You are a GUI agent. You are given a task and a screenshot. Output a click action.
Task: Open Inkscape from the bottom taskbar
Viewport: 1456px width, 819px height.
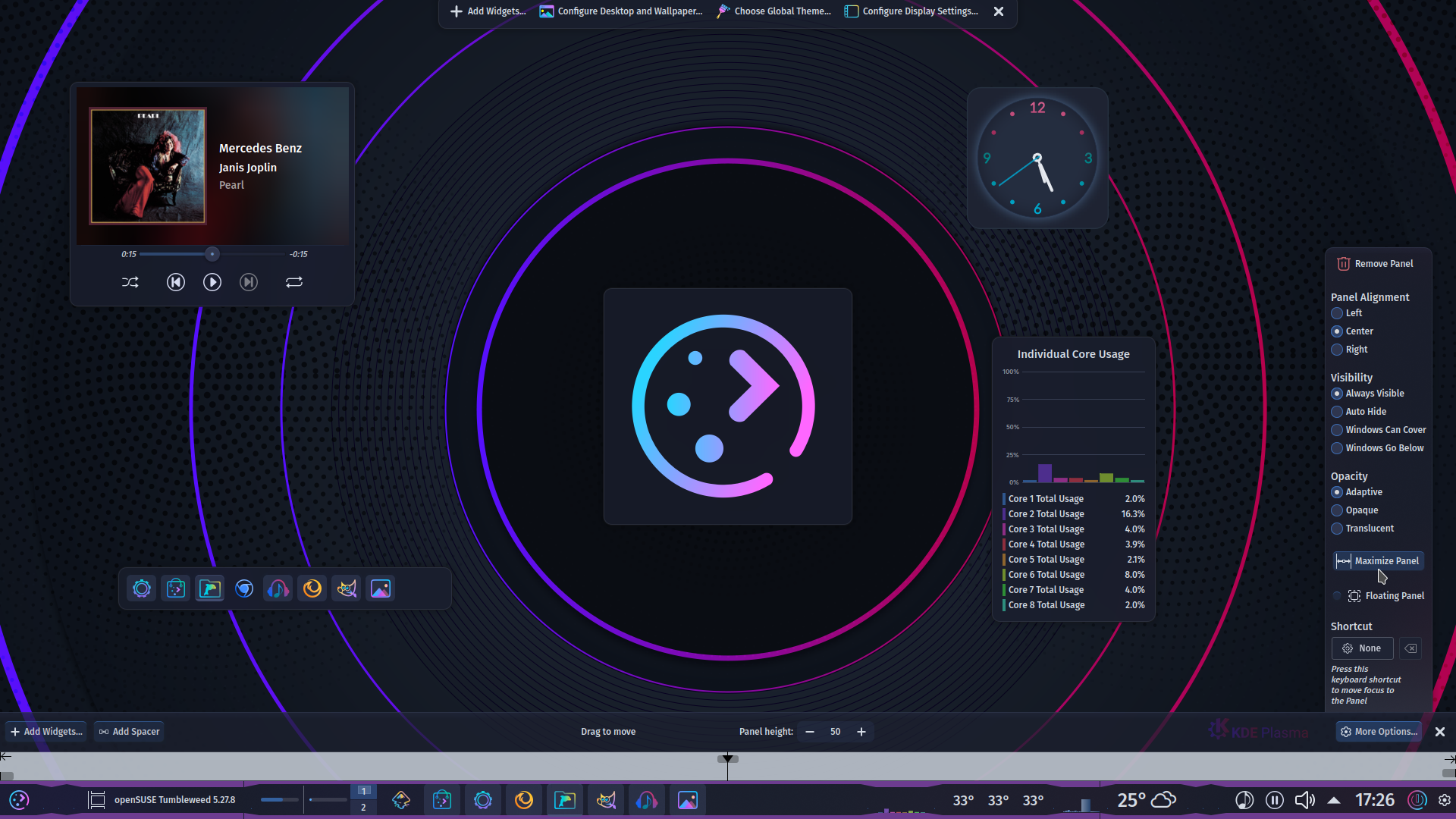[x=401, y=799]
